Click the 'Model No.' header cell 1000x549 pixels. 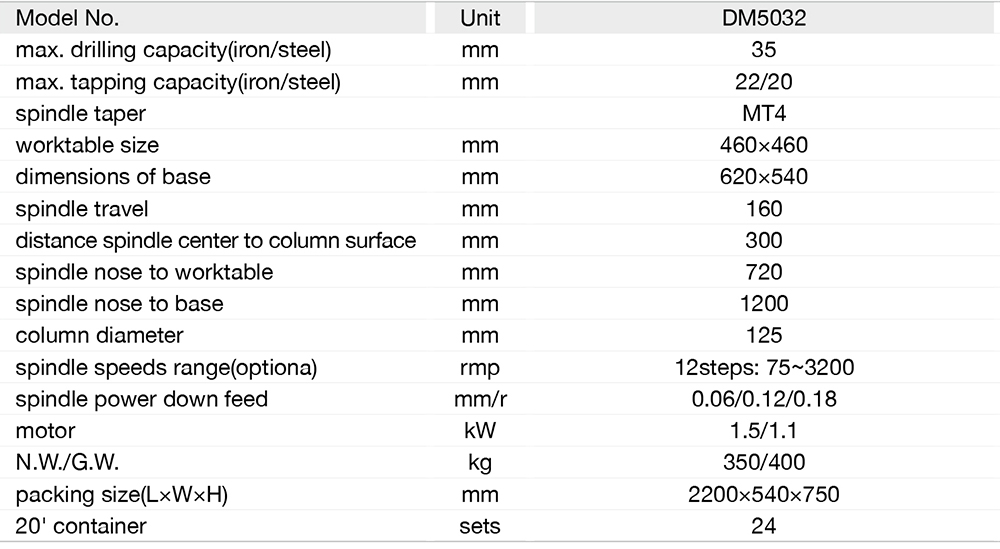coord(67,18)
